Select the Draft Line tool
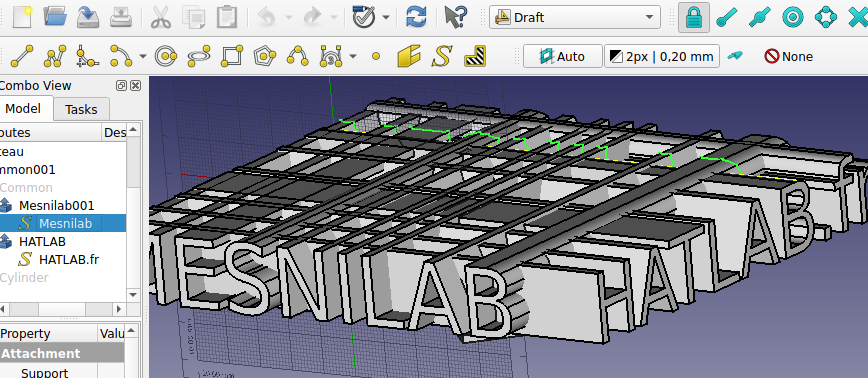The image size is (868, 378). point(22,56)
